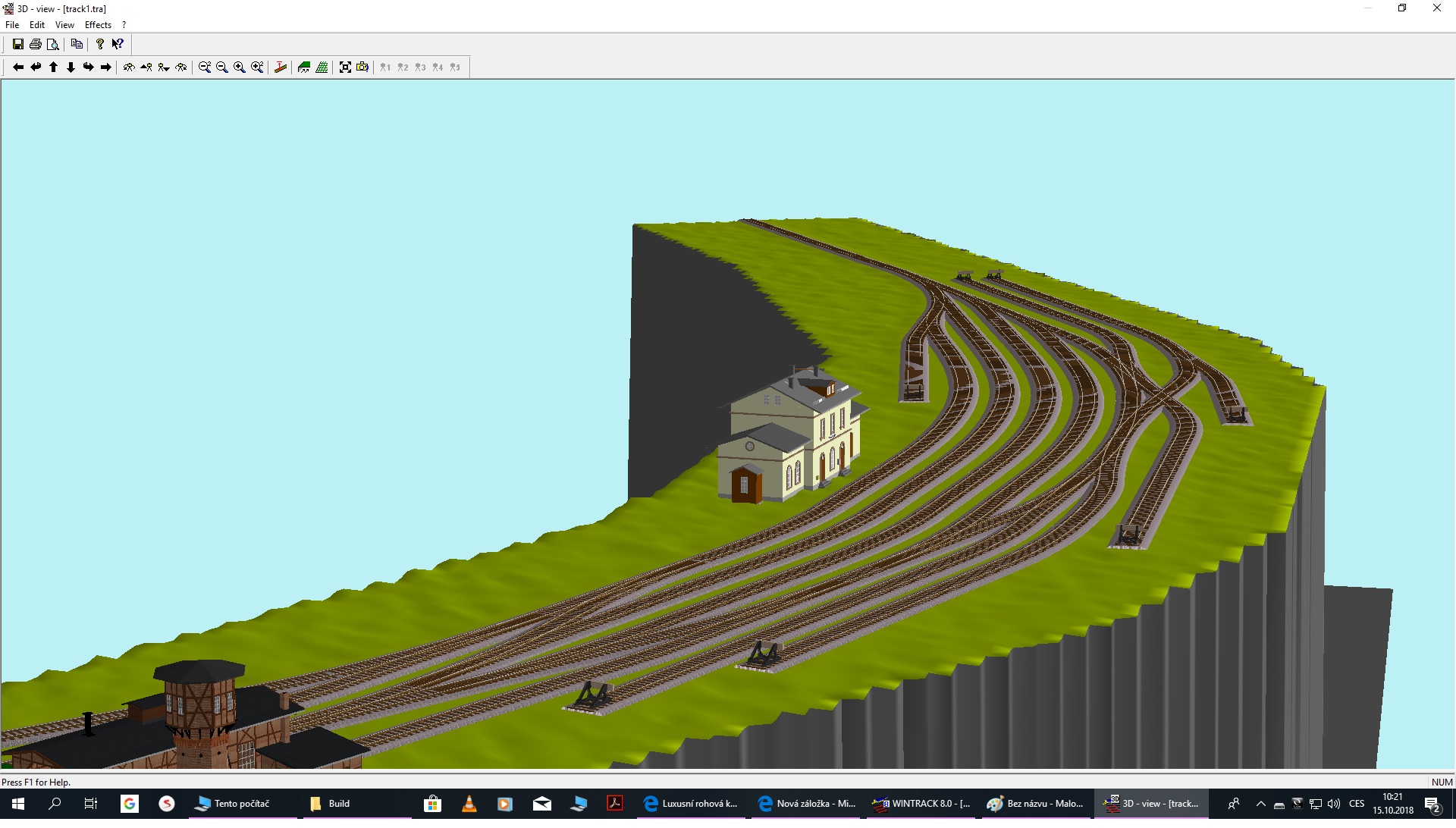
Task: Open the File menu
Action: pyautogui.click(x=12, y=25)
